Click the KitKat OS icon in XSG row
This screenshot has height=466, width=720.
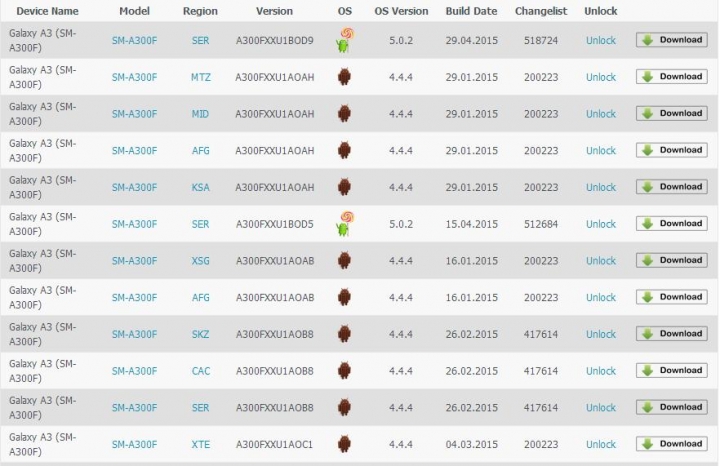(344, 260)
